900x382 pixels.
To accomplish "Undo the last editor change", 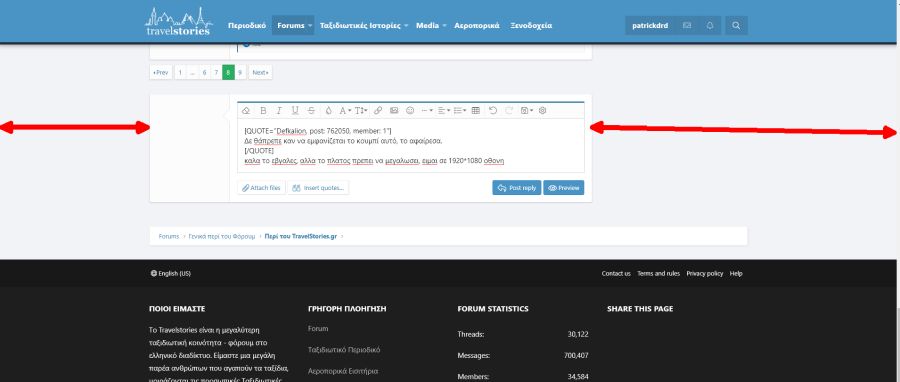I will [x=492, y=111].
